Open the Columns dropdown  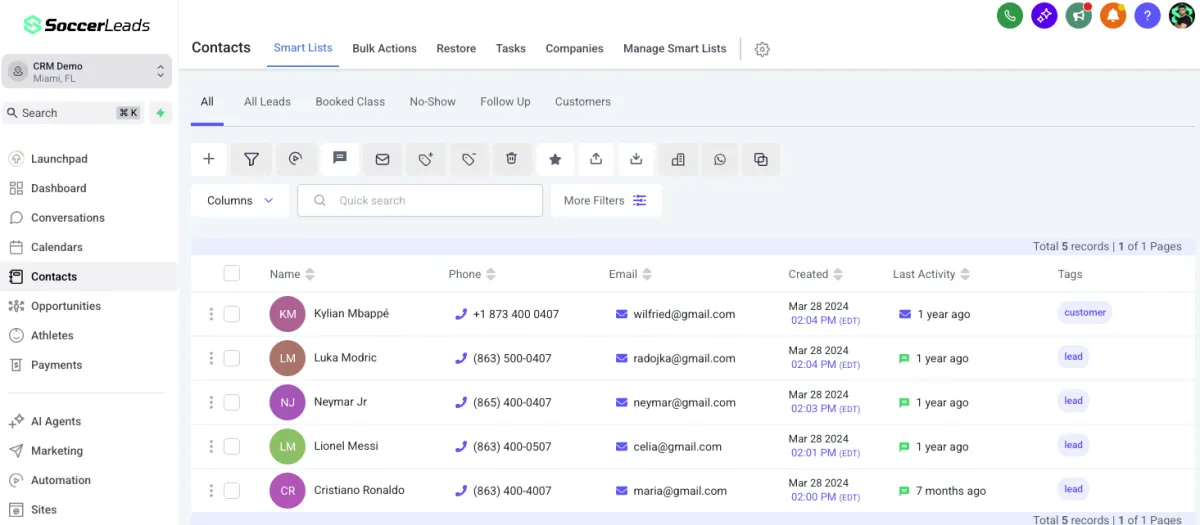pyautogui.click(x=240, y=201)
